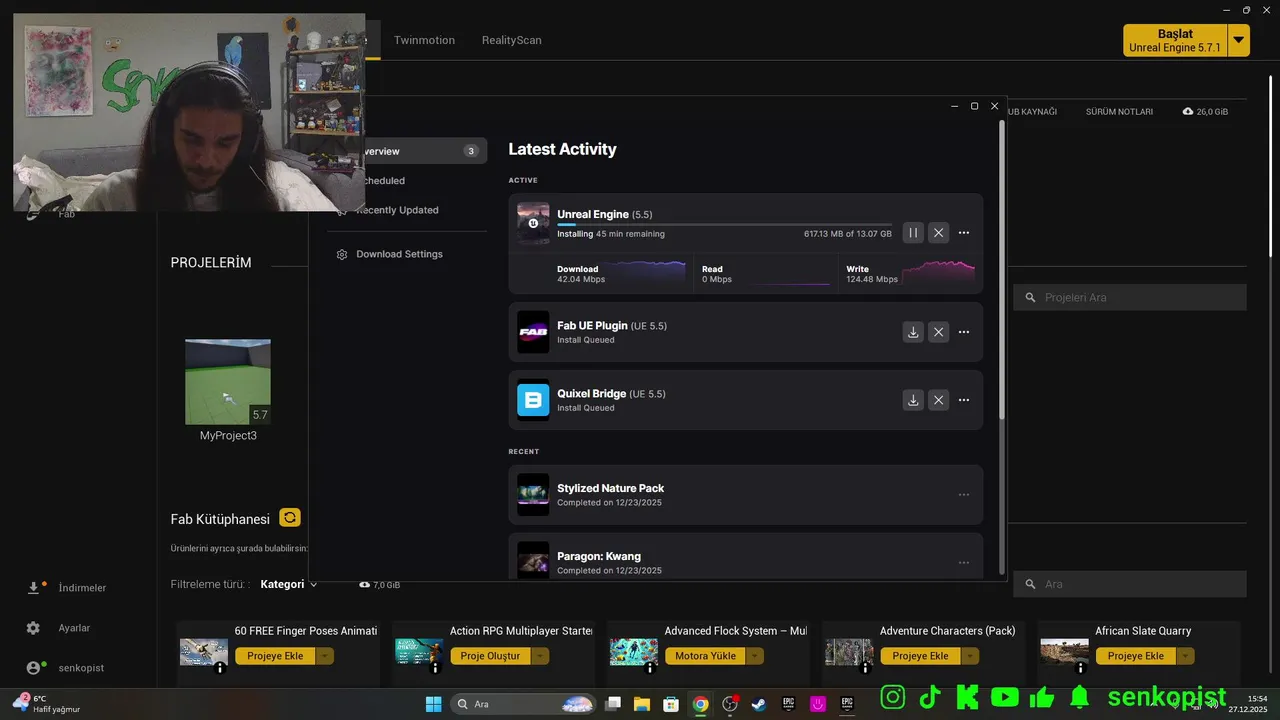Screen dimensions: 1280x720
Task: Open the MyProject3 project thumbnail
Action: click(x=228, y=382)
